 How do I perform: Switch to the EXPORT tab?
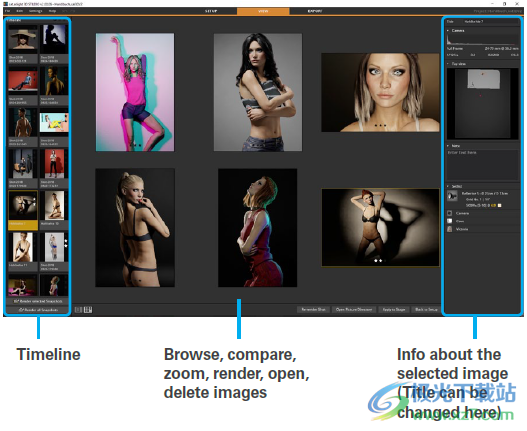pos(315,11)
